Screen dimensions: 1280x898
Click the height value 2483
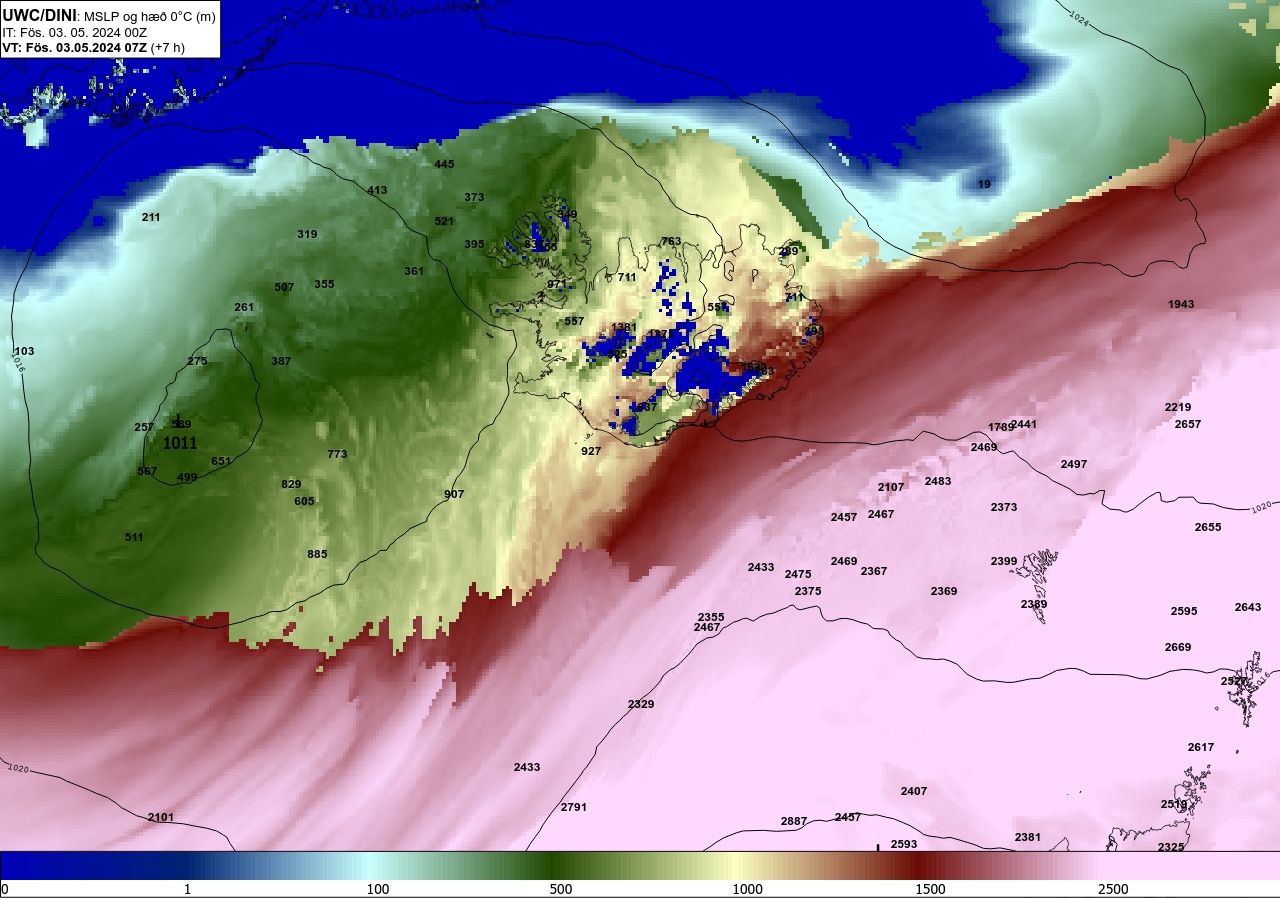click(x=938, y=481)
